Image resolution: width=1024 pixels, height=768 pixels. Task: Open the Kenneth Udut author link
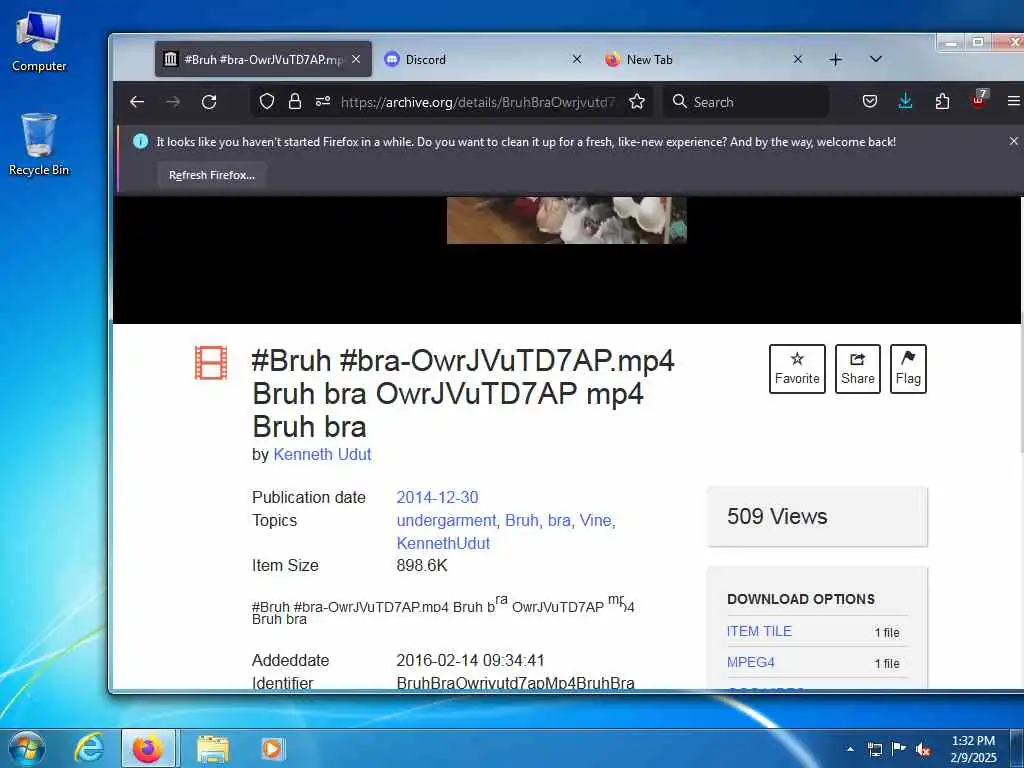322,455
